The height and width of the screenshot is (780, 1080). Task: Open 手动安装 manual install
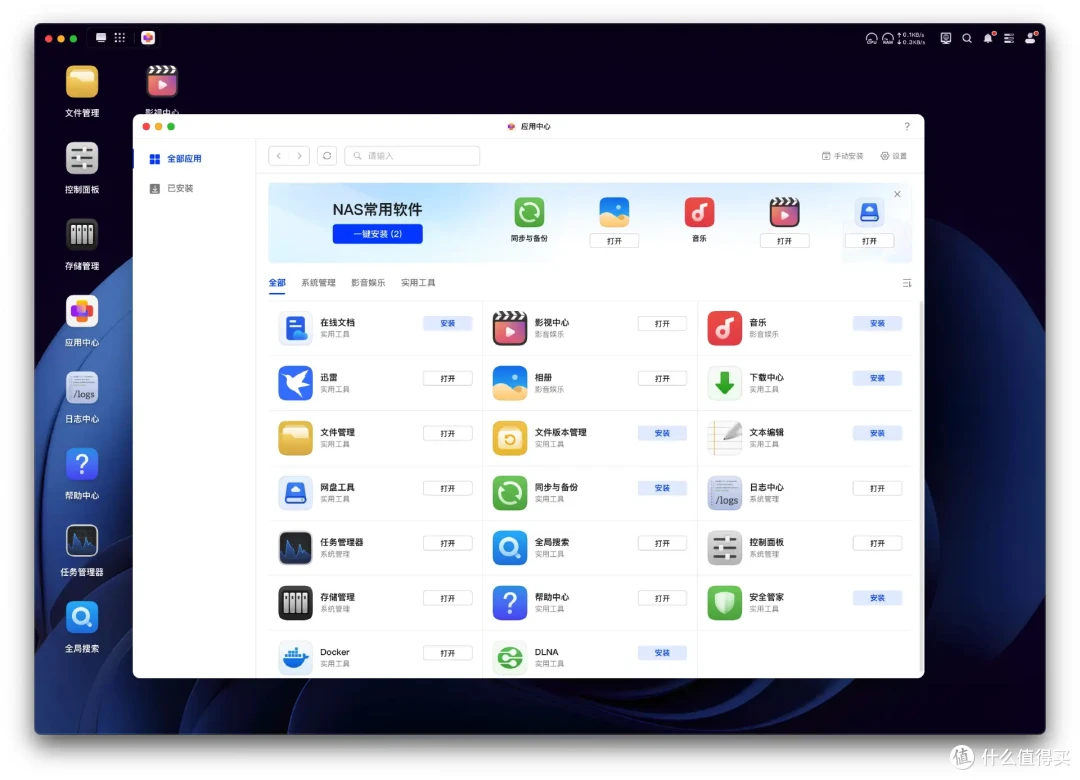pyautogui.click(x=842, y=156)
